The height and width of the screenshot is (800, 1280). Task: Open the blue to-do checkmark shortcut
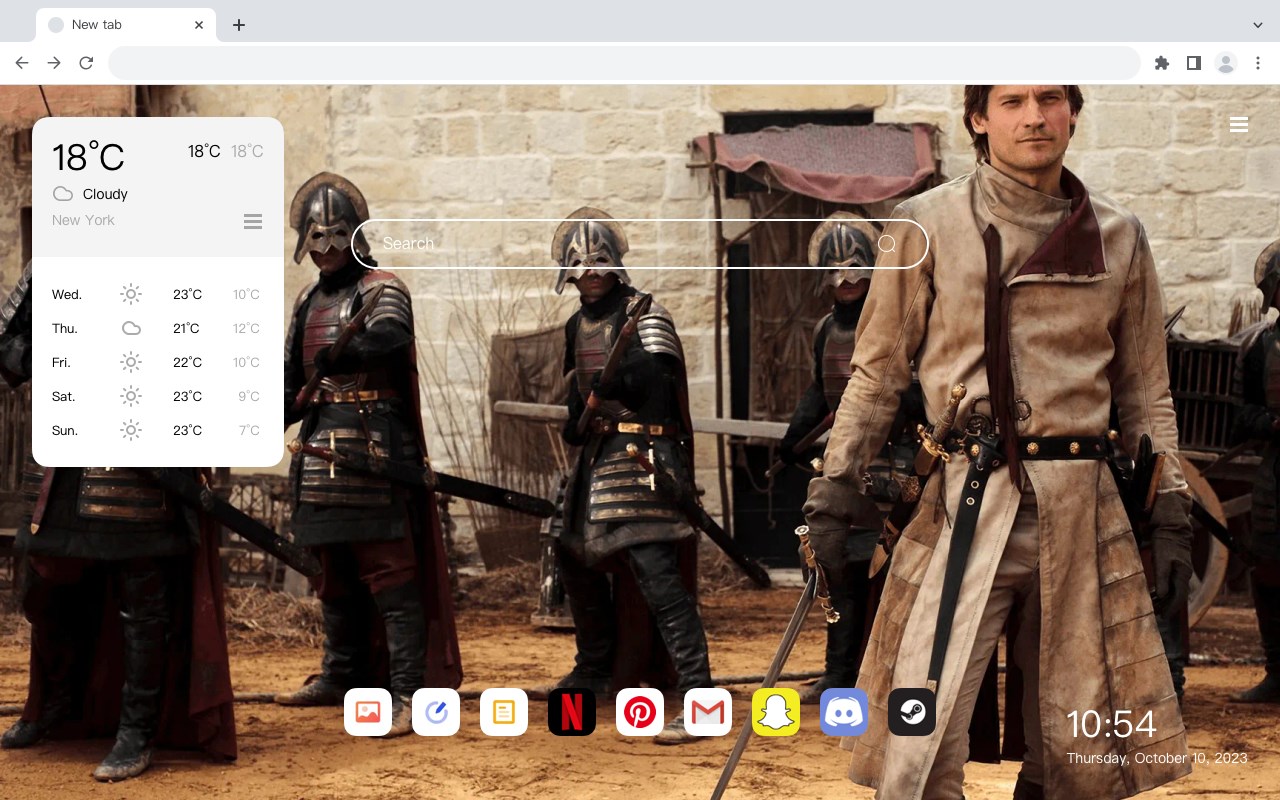pos(436,712)
